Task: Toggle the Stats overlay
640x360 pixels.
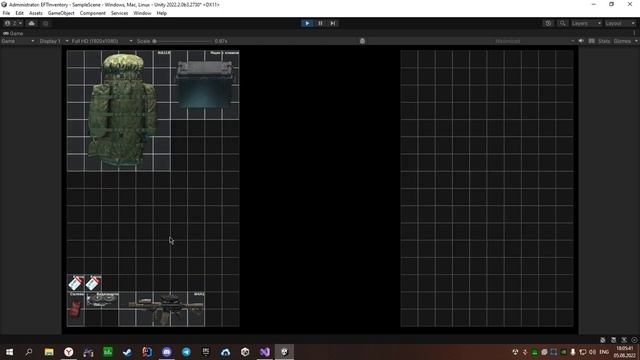Action: click(604, 41)
